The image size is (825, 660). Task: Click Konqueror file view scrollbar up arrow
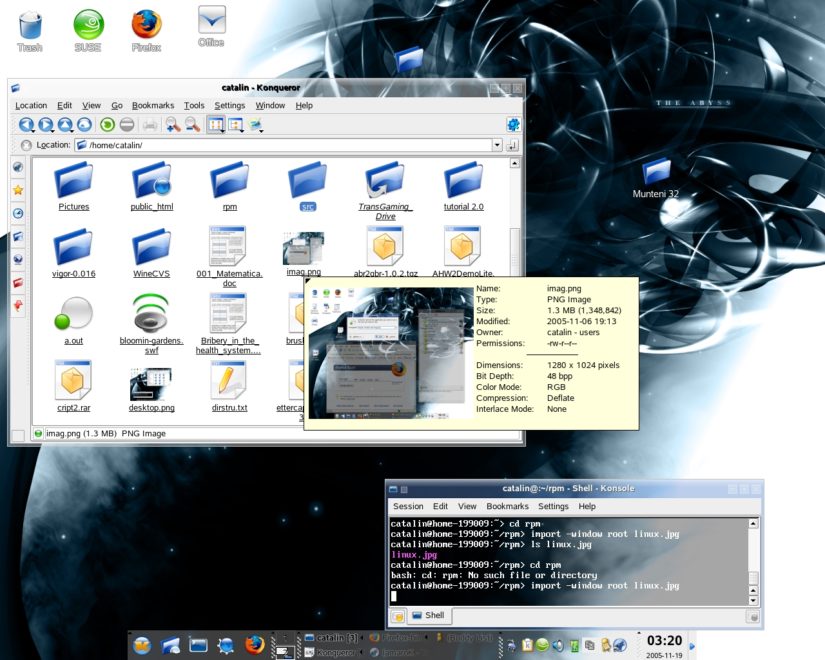pyautogui.click(x=514, y=163)
